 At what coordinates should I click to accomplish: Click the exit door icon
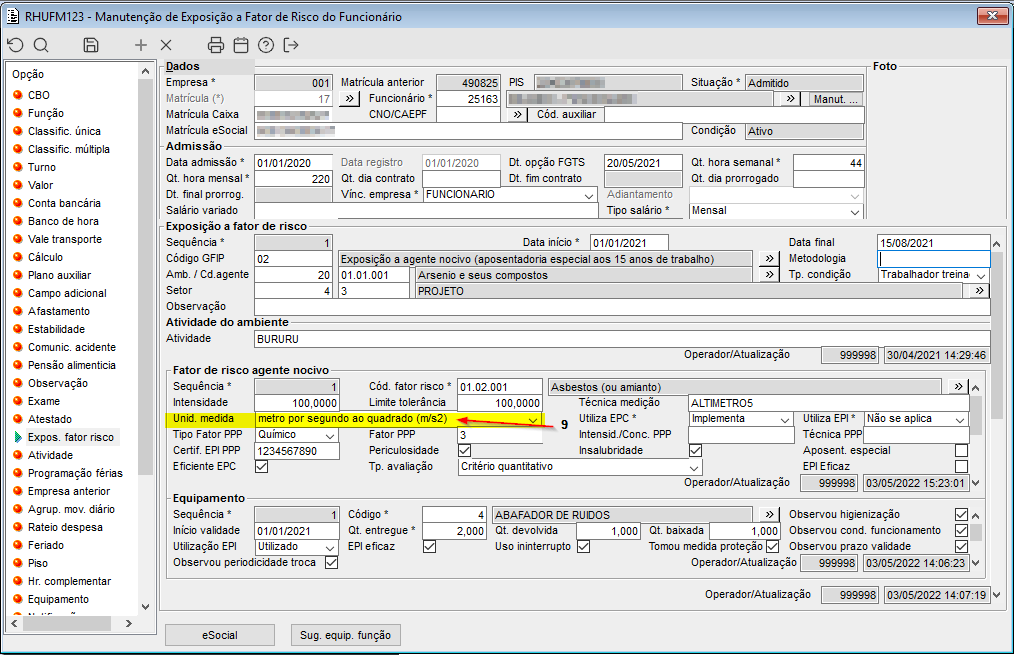(291, 45)
